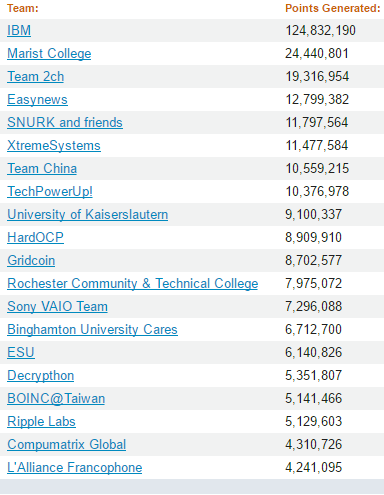Open the Compumatrix Global link

coord(66,445)
